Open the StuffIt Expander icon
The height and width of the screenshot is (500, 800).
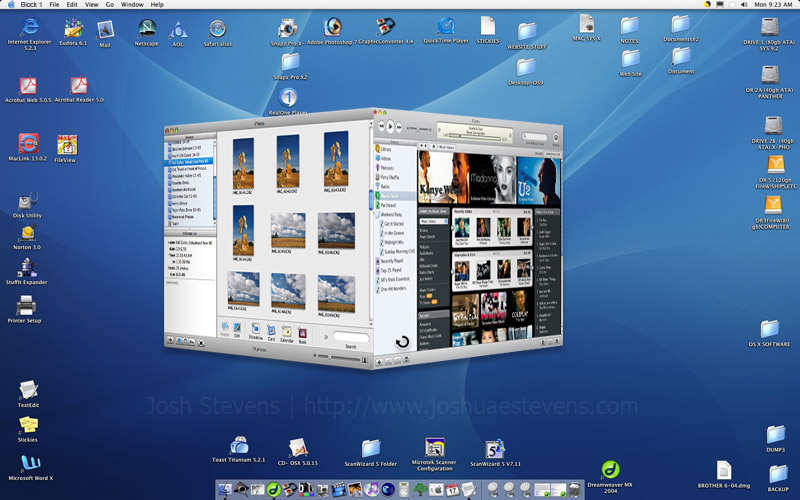coord(27,267)
